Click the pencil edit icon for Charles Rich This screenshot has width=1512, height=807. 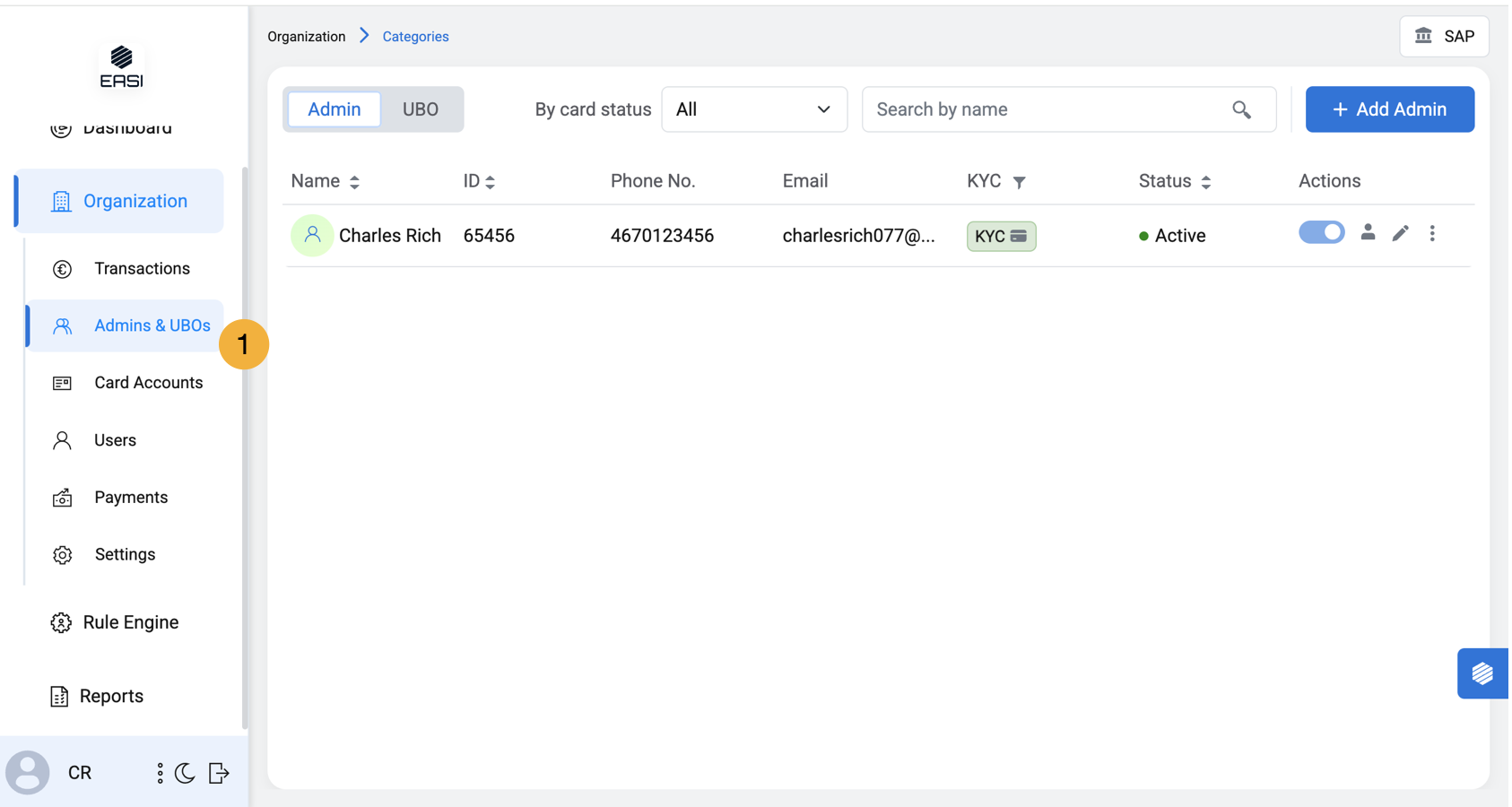tap(1400, 234)
